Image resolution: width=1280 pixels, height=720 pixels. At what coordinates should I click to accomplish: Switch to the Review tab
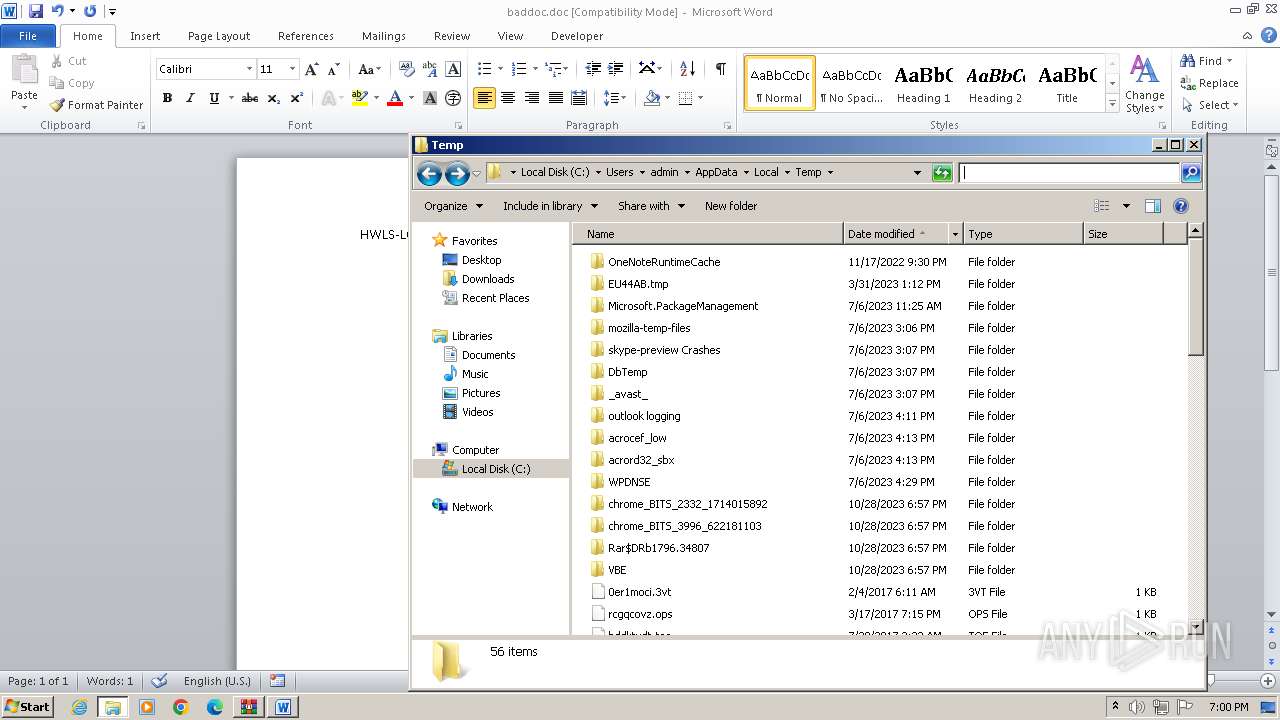(452, 36)
